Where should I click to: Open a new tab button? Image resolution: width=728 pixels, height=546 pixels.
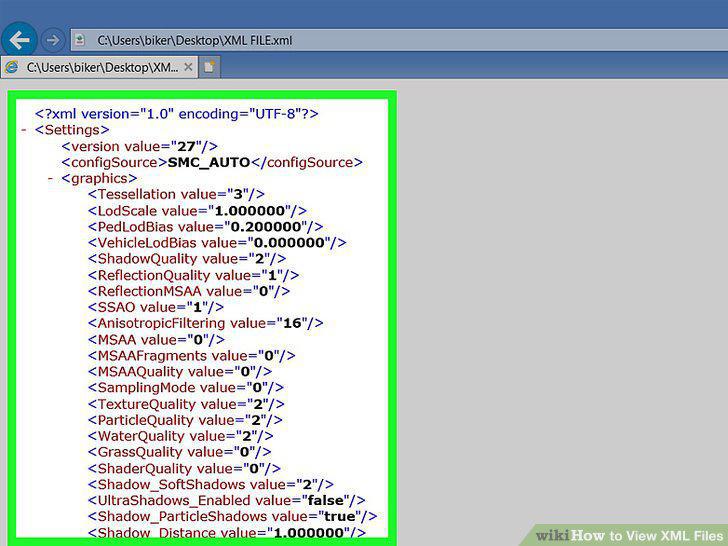coord(209,67)
